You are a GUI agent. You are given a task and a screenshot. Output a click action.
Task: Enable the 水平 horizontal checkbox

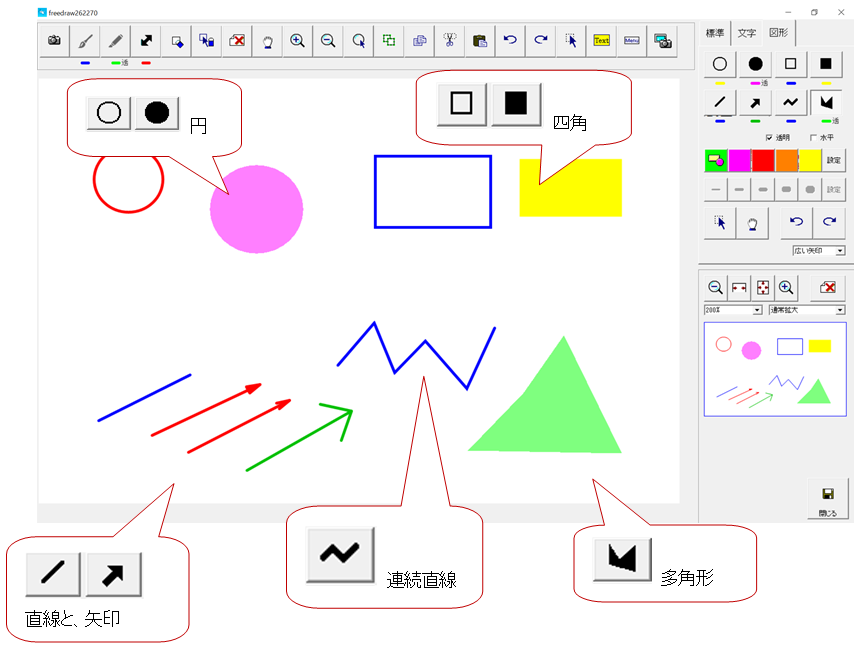tap(812, 137)
